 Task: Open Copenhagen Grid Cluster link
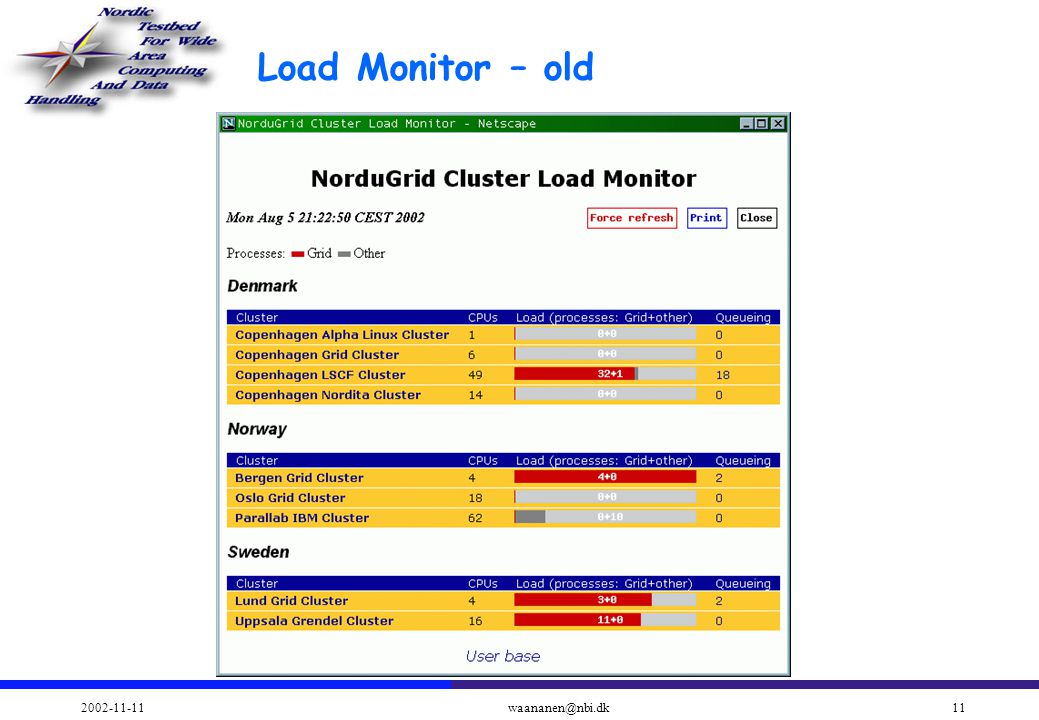(317, 354)
